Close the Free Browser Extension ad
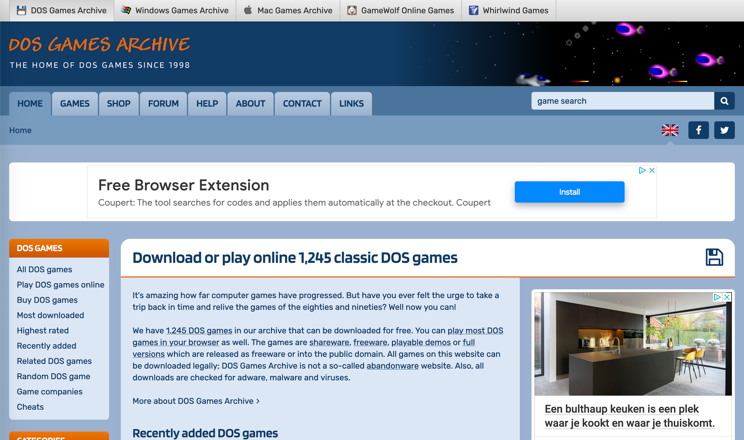744x440 pixels. (652, 170)
